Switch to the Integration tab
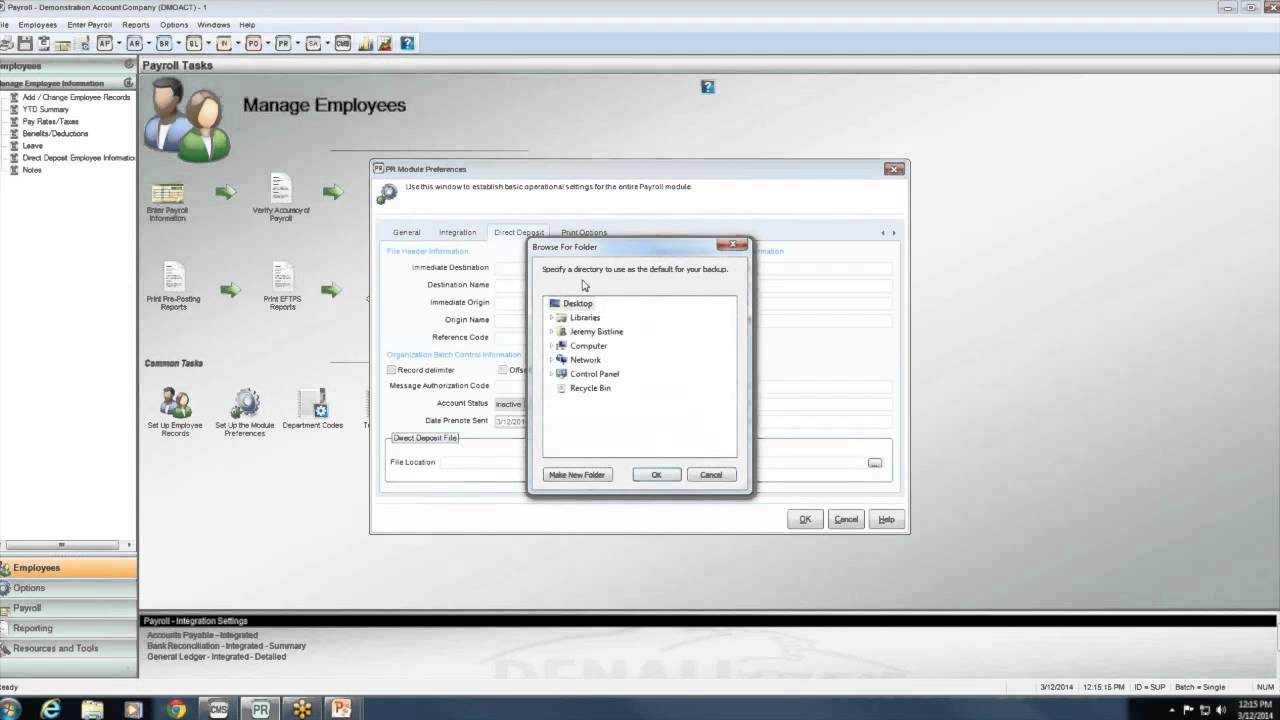Viewport: 1280px width, 720px height. click(x=457, y=232)
